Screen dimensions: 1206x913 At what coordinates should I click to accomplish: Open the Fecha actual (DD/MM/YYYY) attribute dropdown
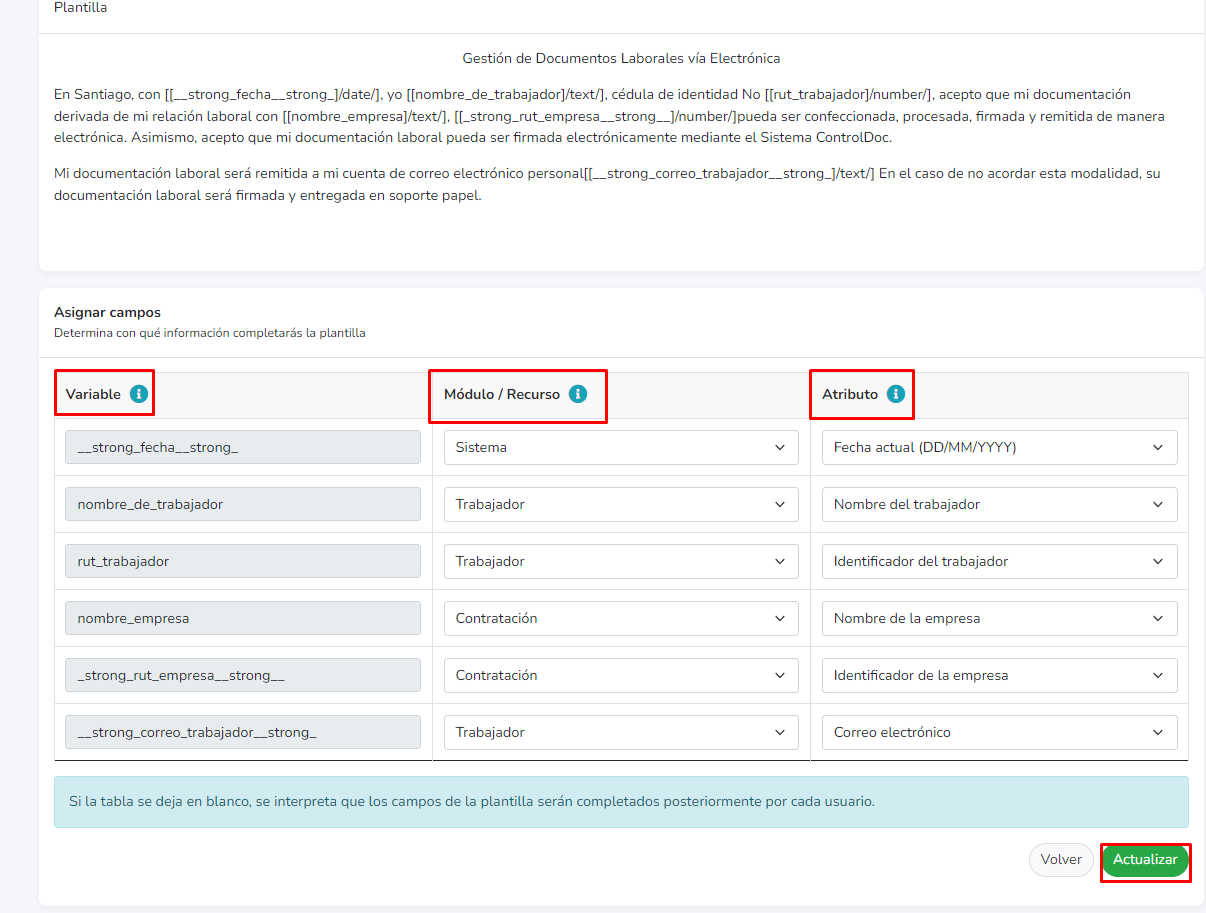(x=999, y=447)
